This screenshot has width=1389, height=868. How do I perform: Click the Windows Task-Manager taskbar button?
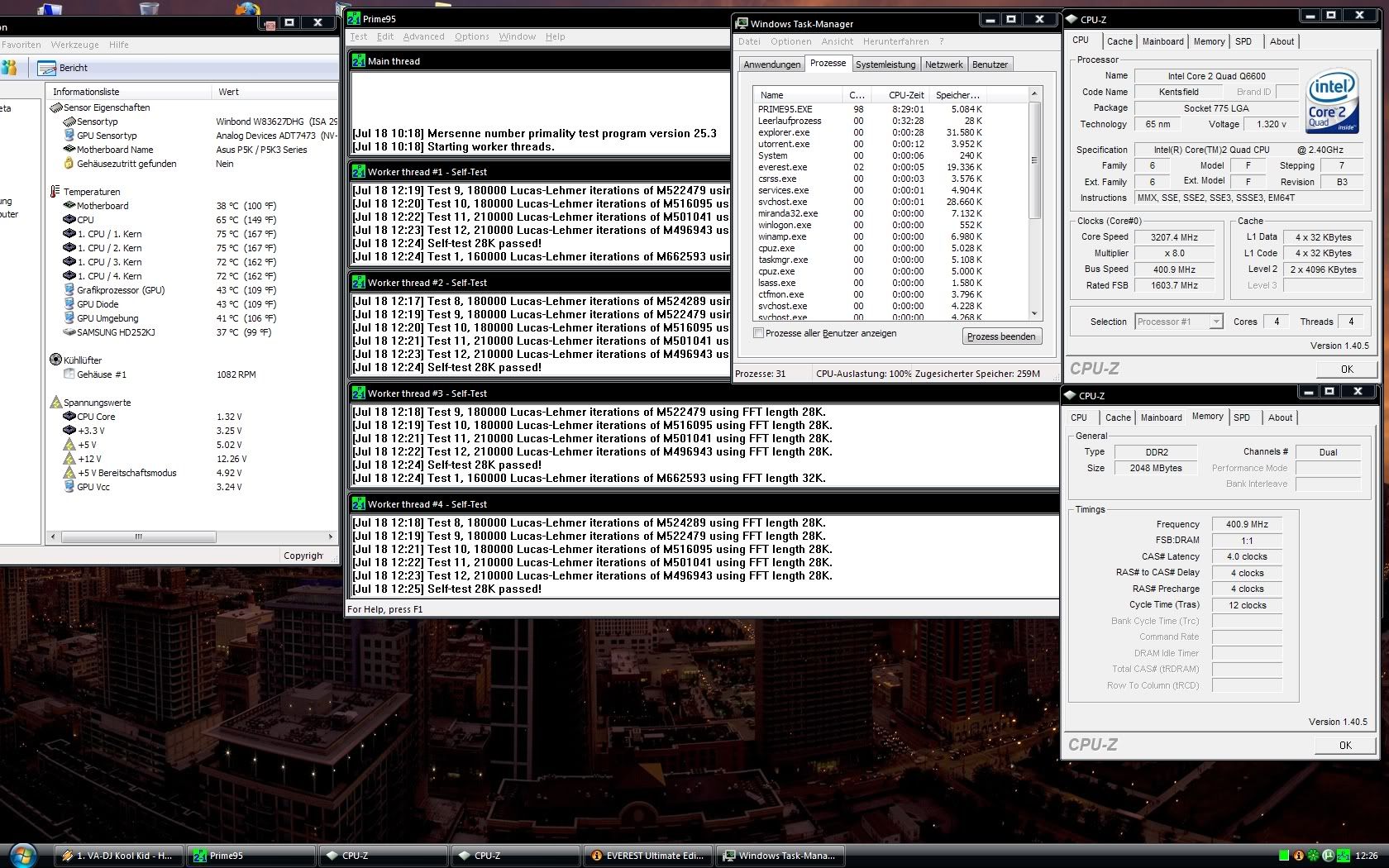click(x=780, y=856)
